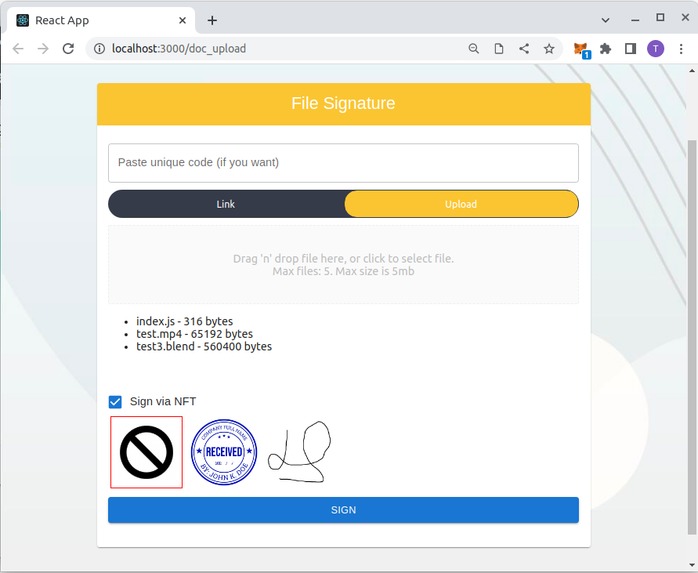Viewport: 698px width, 573px height.
Task: Maximize the browser window
Action: click(x=661, y=17)
